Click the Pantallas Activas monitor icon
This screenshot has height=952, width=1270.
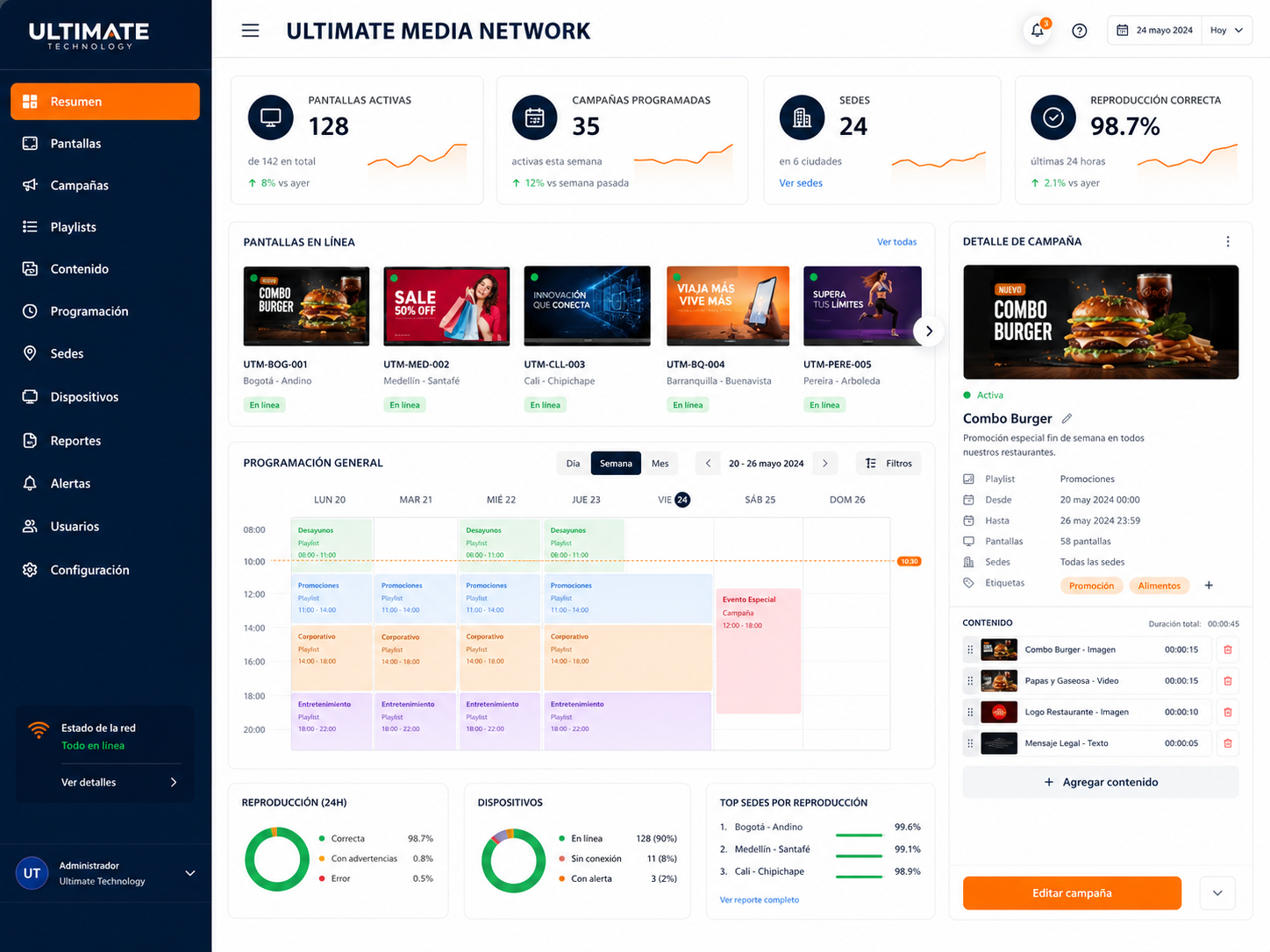(x=271, y=117)
